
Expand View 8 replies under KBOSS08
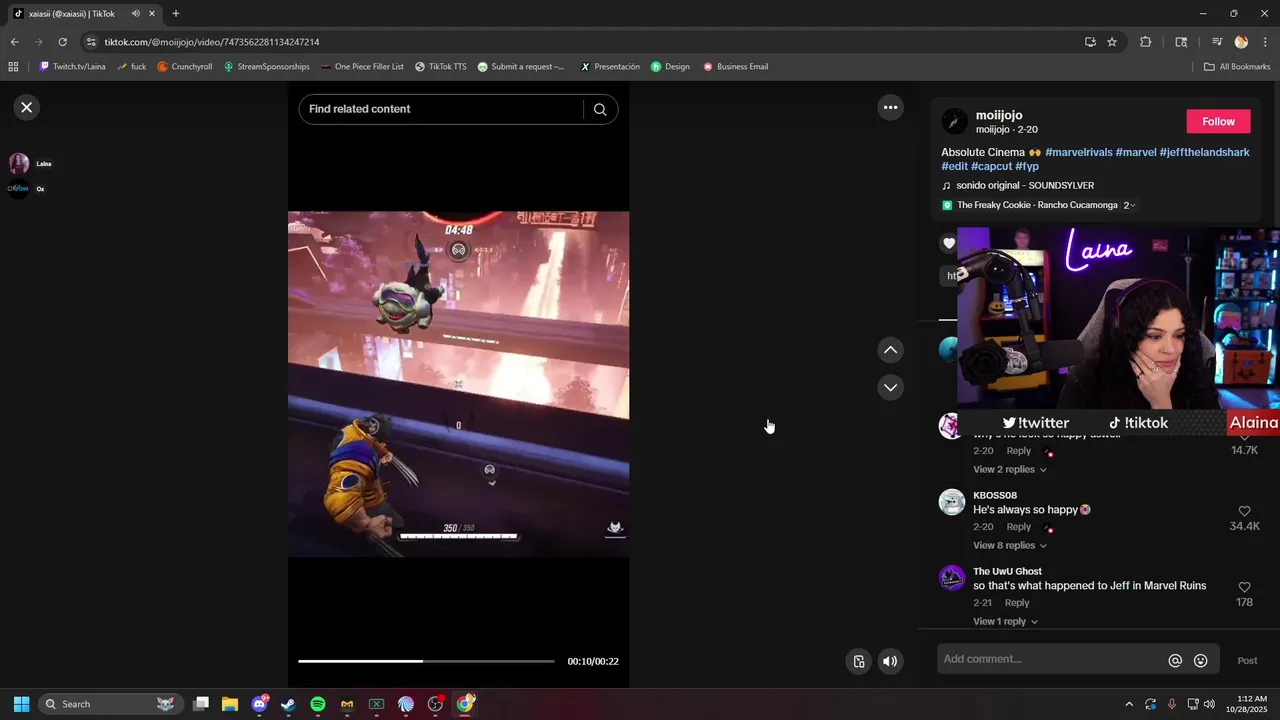coord(1010,545)
